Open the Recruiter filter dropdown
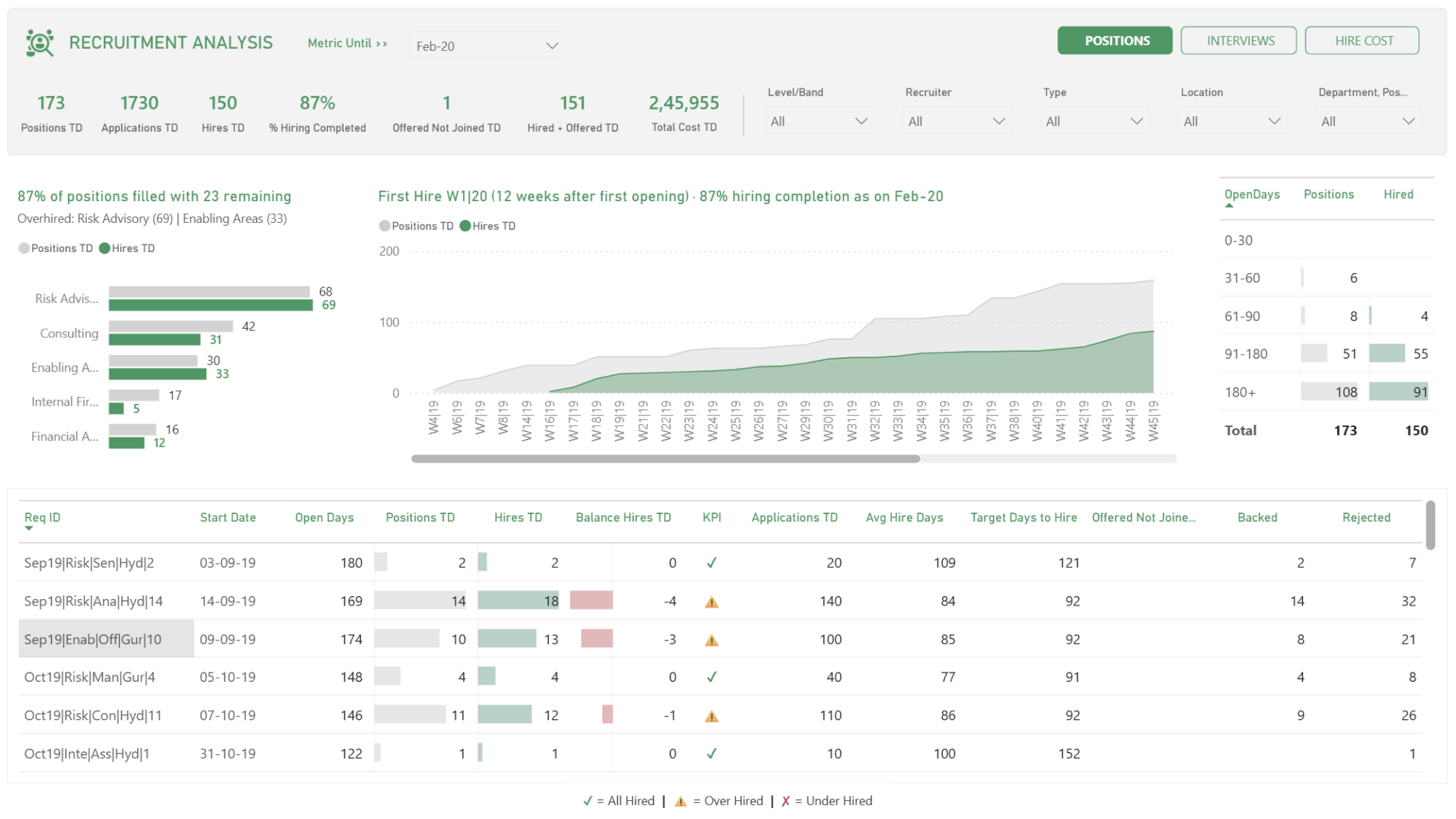The width and height of the screenshot is (1456, 819). click(x=957, y=121)
